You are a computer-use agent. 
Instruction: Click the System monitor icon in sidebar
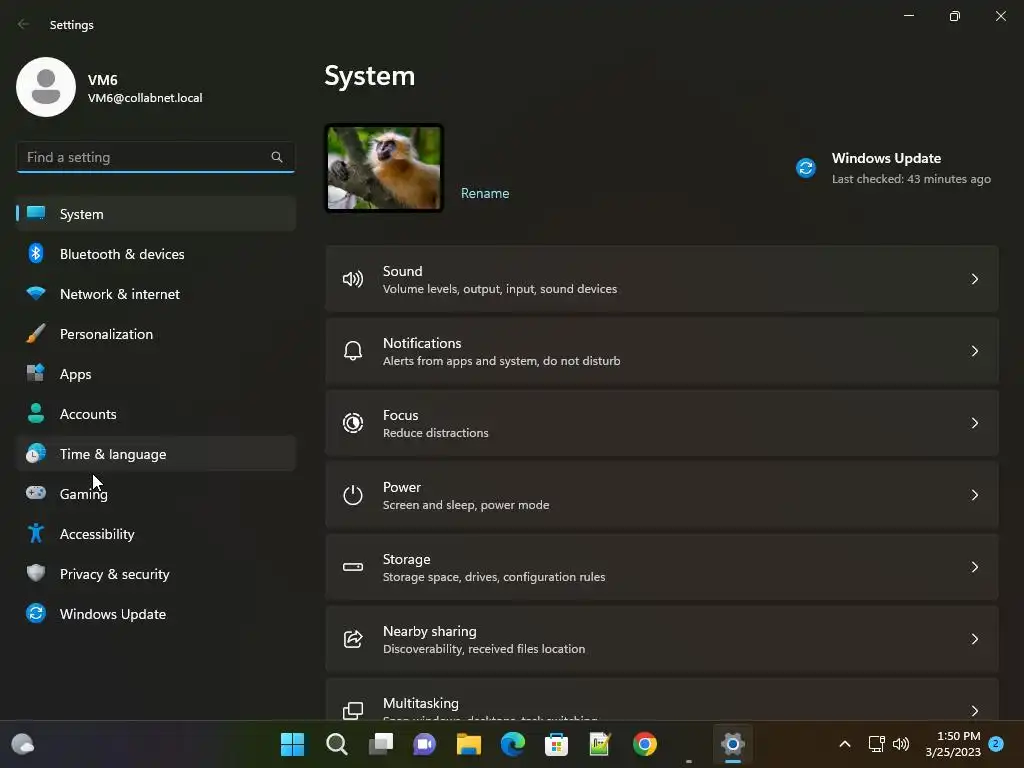pyautogui.click(x=36, y=213)
